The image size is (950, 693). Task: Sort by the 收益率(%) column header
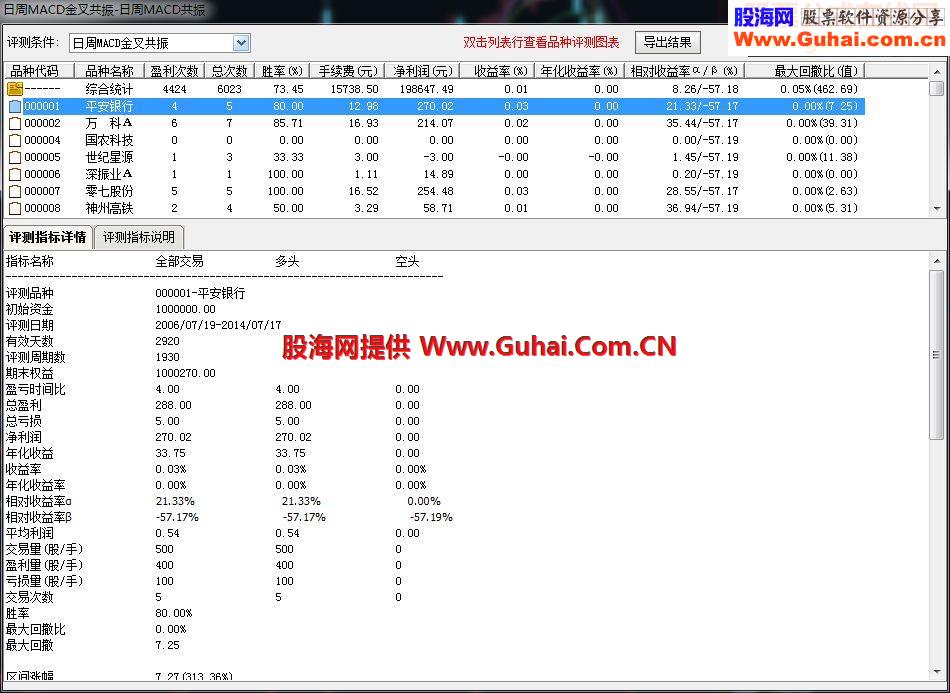(x=497, y=71)
